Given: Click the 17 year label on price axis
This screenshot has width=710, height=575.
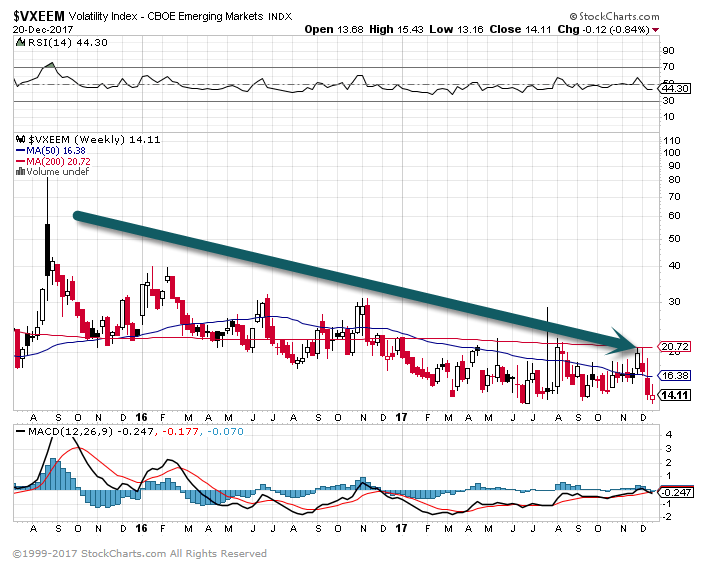Looking at the screenshot, I should coord(401,417).
